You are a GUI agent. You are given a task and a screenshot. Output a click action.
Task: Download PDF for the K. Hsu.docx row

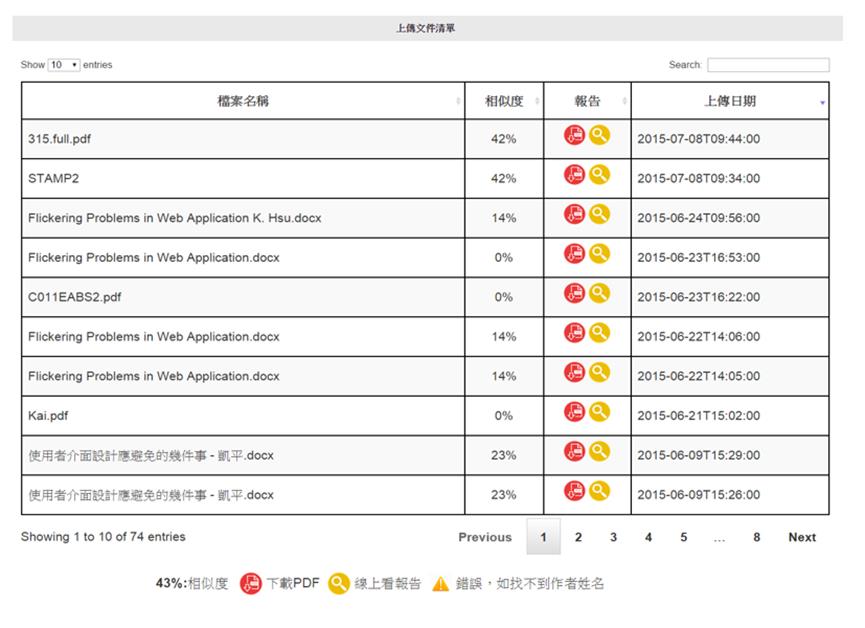click(574, 214)
